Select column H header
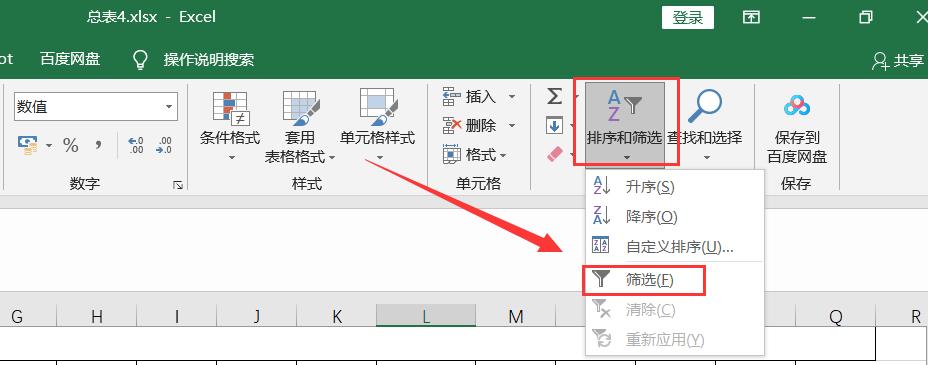 click(x=96, y=317)
